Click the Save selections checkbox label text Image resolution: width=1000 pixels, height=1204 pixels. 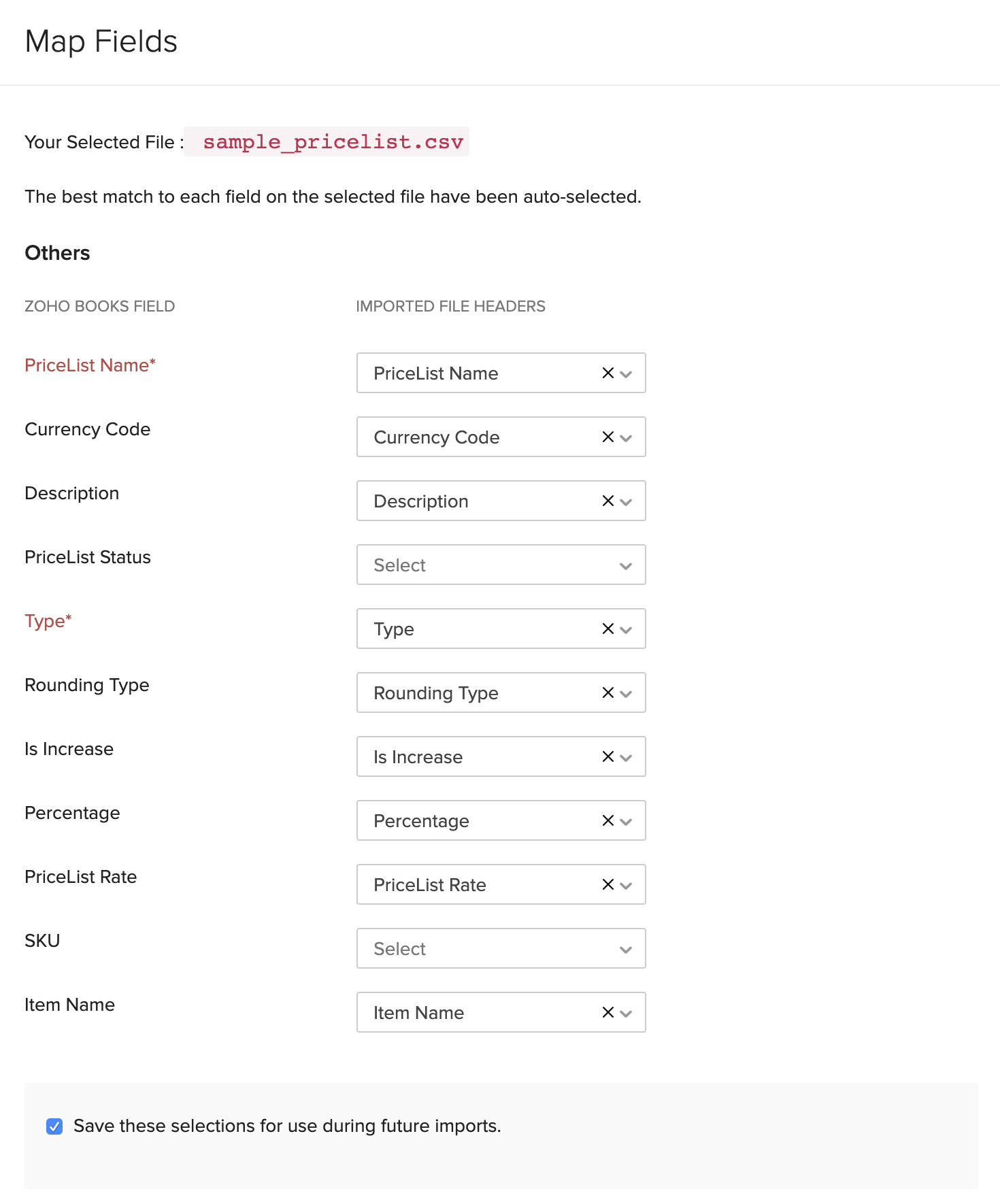click(x=287, y=1126)
